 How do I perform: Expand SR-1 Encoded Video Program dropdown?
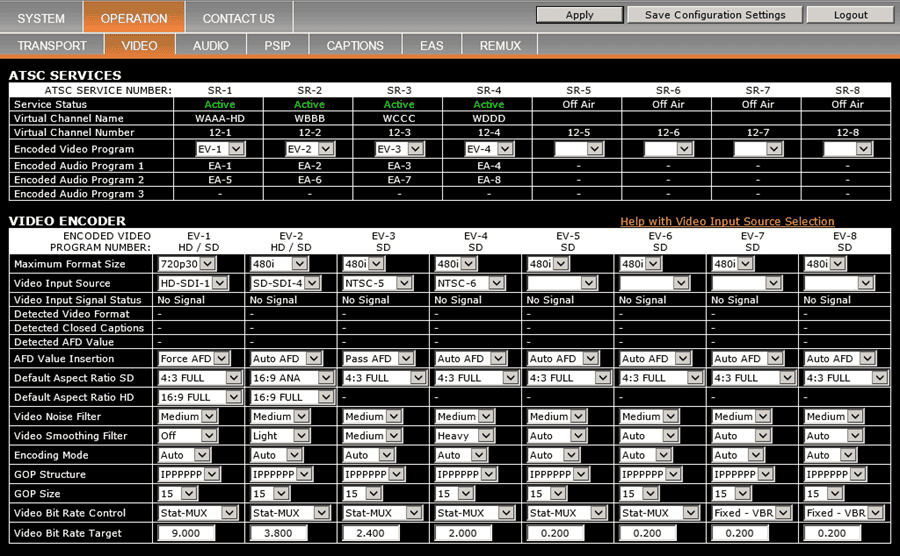pos(219,148)
